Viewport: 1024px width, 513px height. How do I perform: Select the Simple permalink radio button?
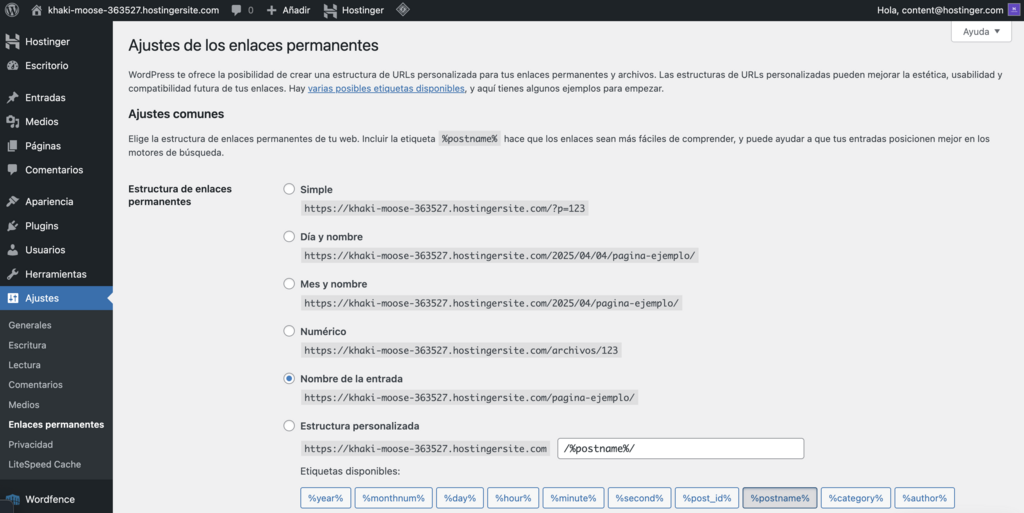click(x=289, y=189)
